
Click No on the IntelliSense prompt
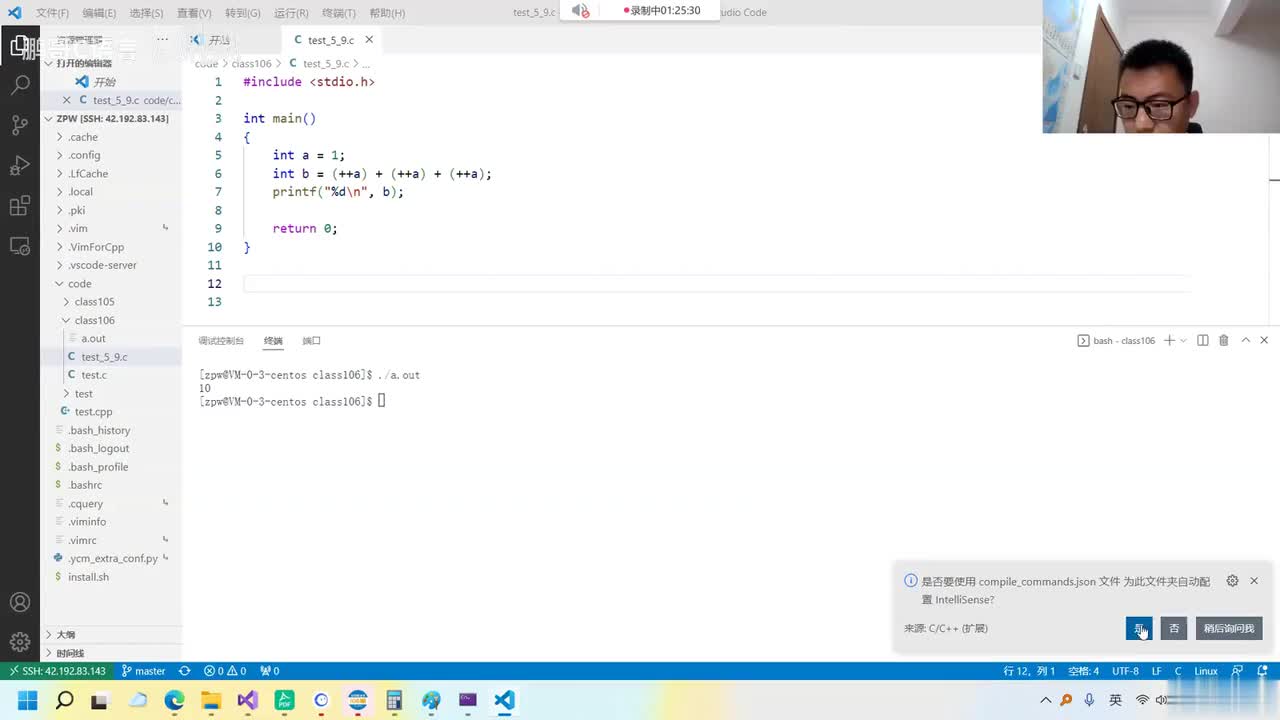1174,628
